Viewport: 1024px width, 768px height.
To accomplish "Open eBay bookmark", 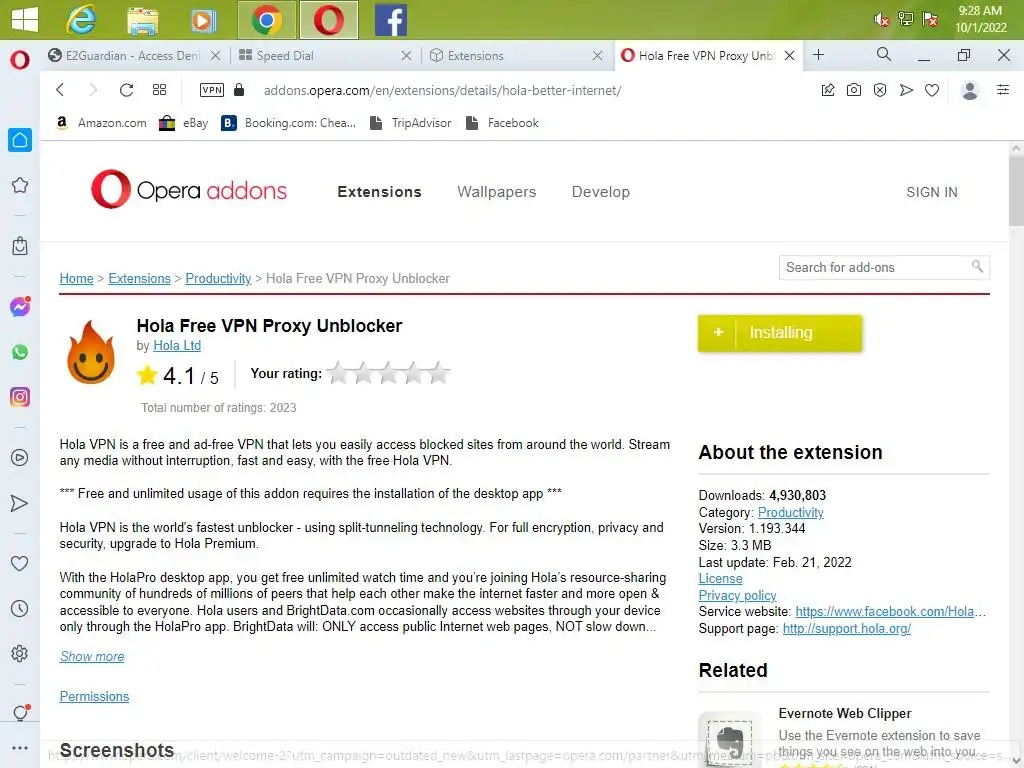I will (x=184, y=123).
